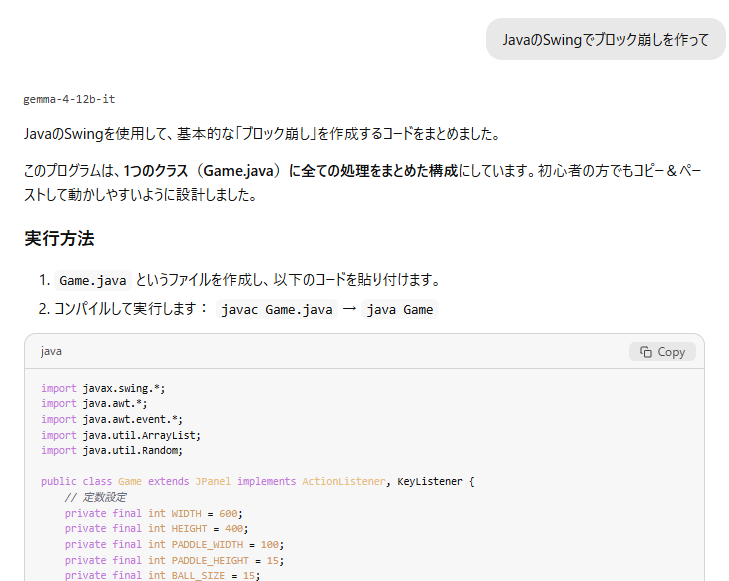
Task: Click the text コンパイルして実行します
Action: point(125,309)
